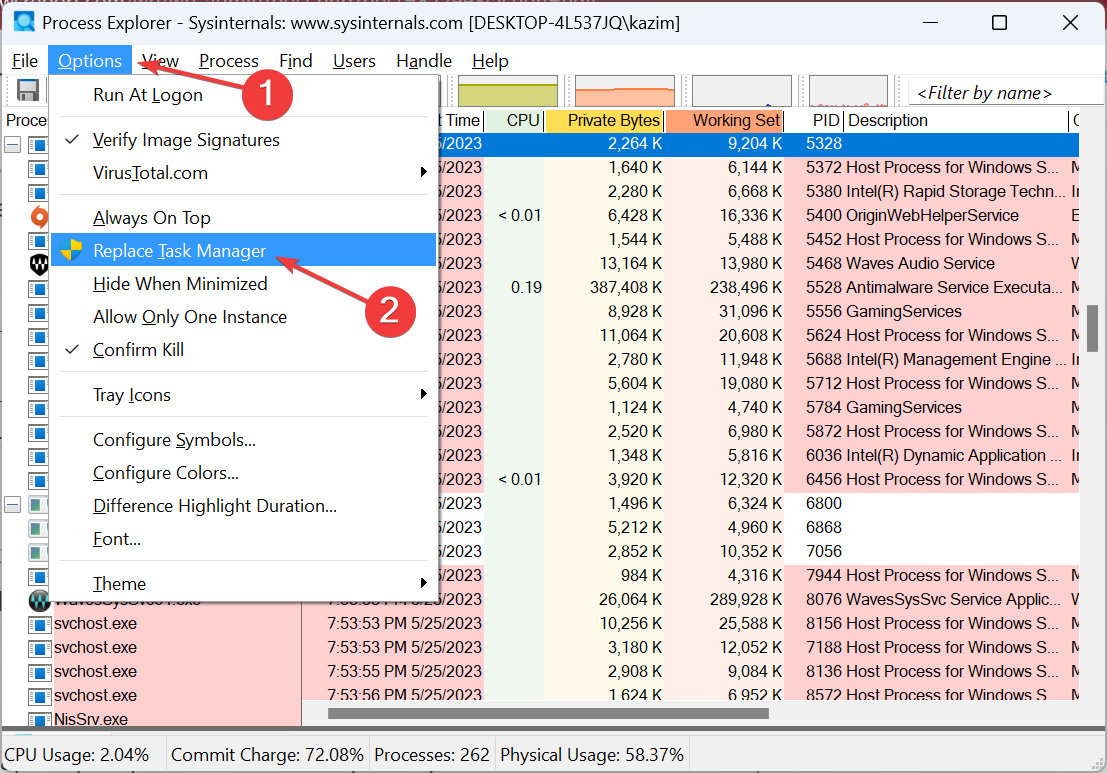Open the Users menu

coord(354,61)
